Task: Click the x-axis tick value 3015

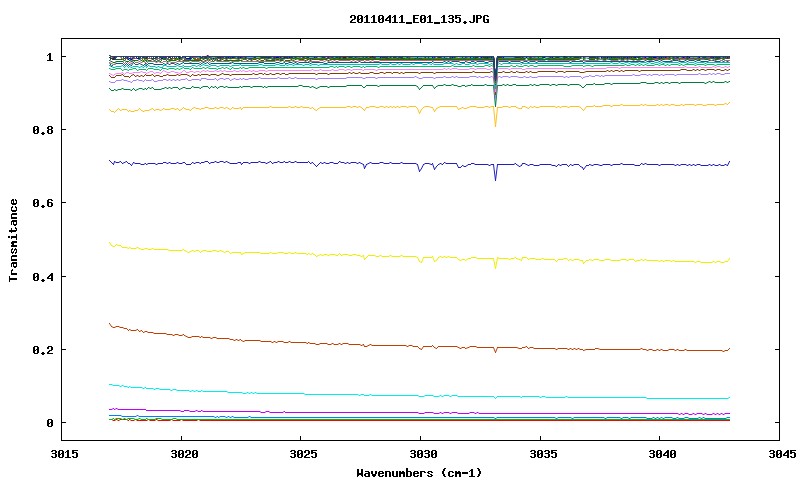Action: (64, 454)
